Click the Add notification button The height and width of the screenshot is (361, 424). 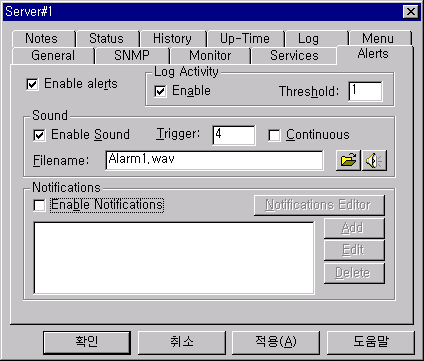pyautogui.click(x=354, y=228)
